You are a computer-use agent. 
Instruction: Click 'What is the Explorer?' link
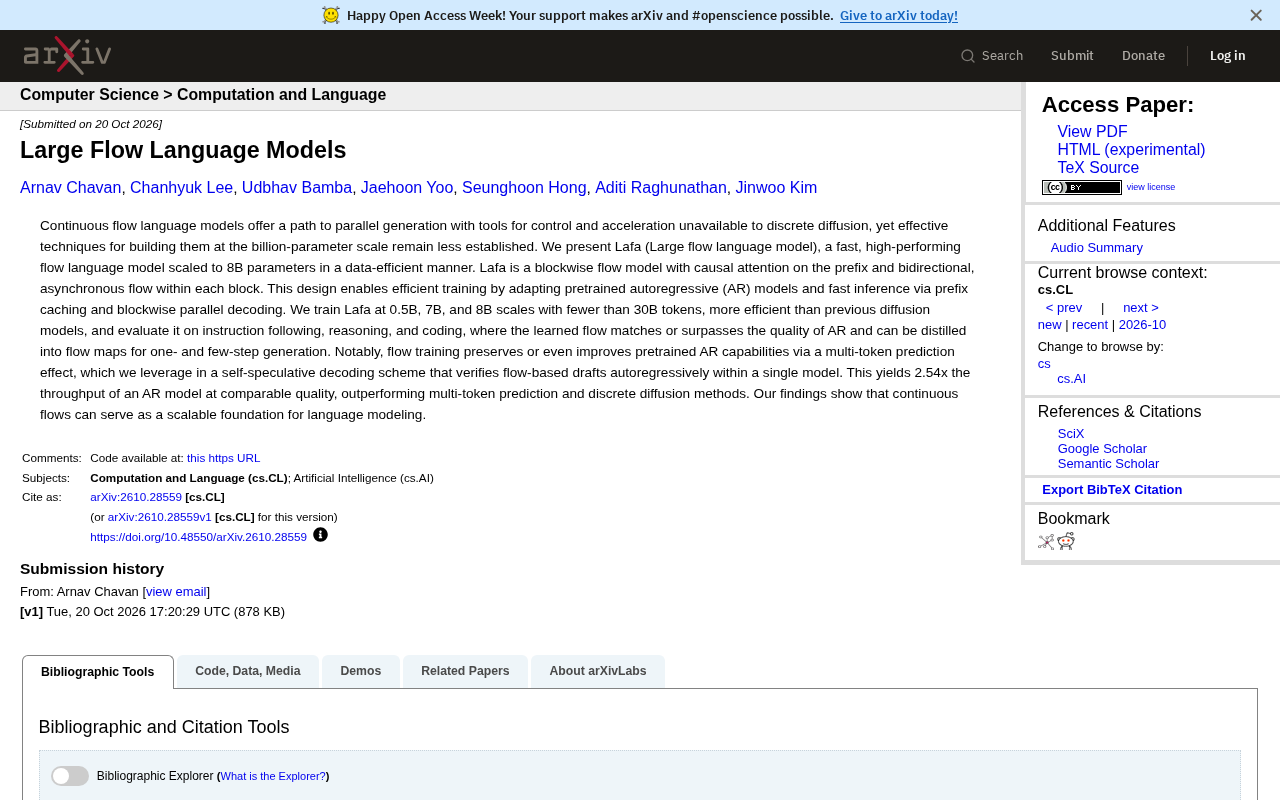coord(273,776)
